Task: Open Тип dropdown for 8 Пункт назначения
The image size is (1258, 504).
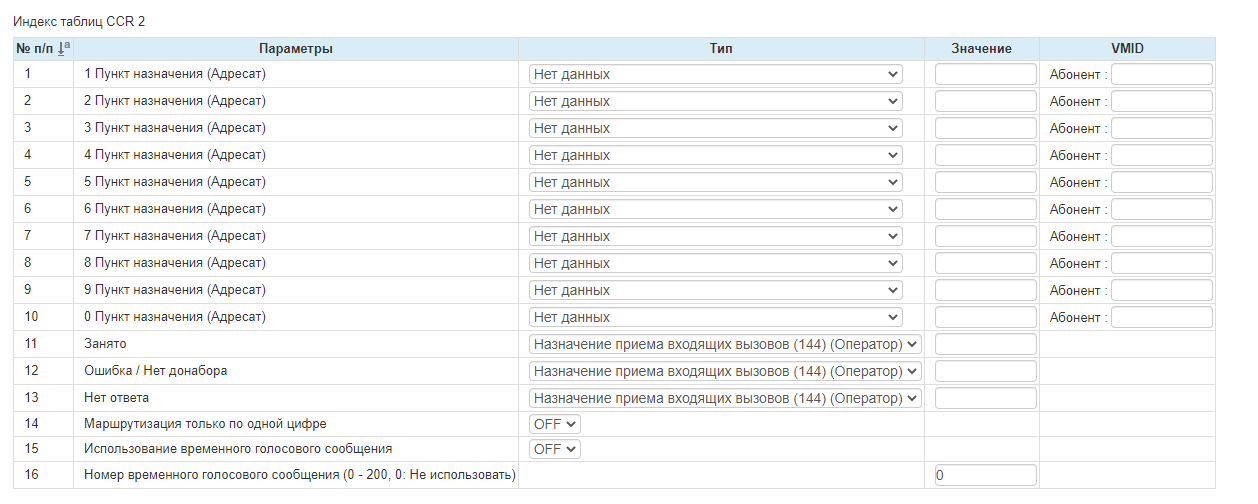Action: pyautogui.click(x=715, y=263)
